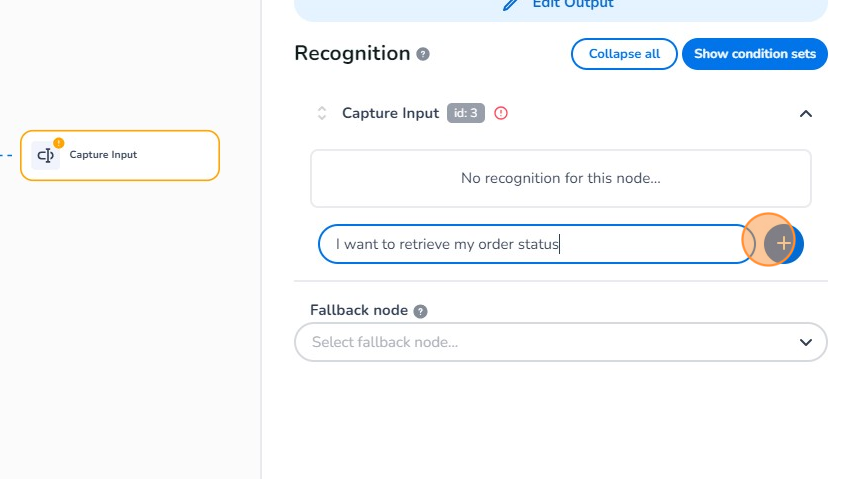The height and width of the screenshot is (479, 860).
Task: Open the Recognition help tooltip icon
Action: pyautogui.click(x=423, y=54)
